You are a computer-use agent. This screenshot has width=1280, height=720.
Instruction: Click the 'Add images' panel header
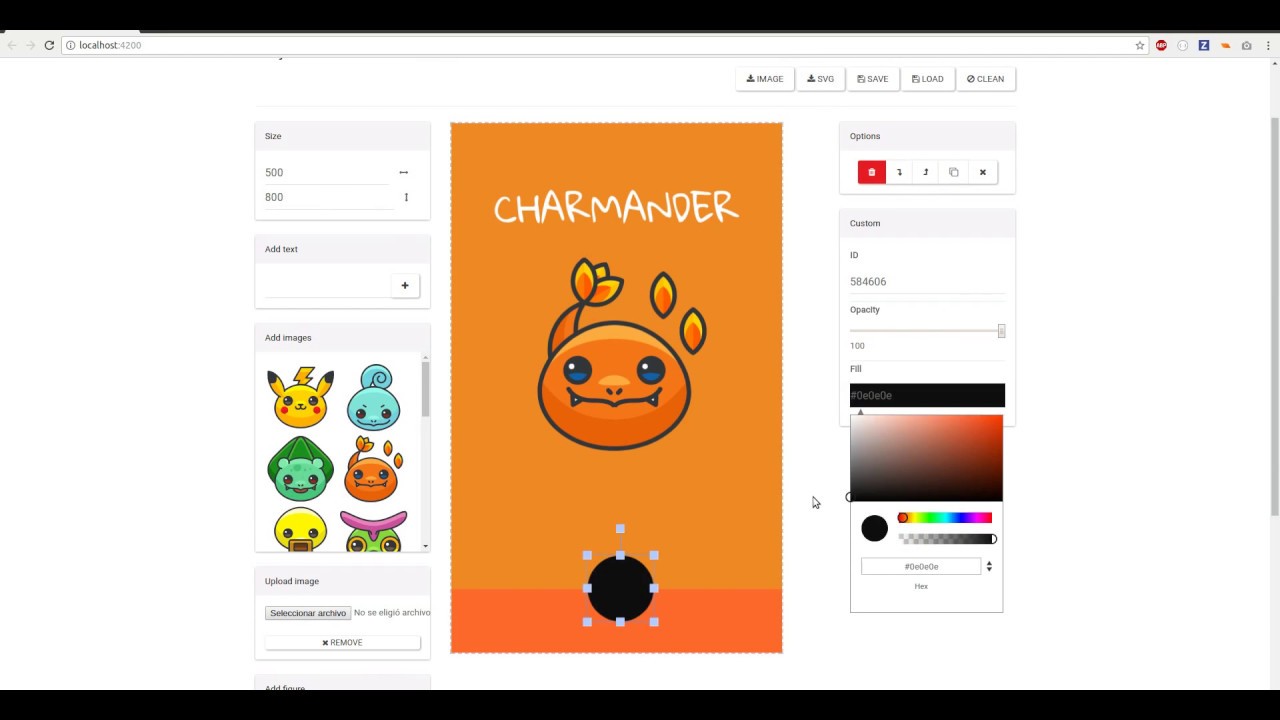(x=342, y=338)
